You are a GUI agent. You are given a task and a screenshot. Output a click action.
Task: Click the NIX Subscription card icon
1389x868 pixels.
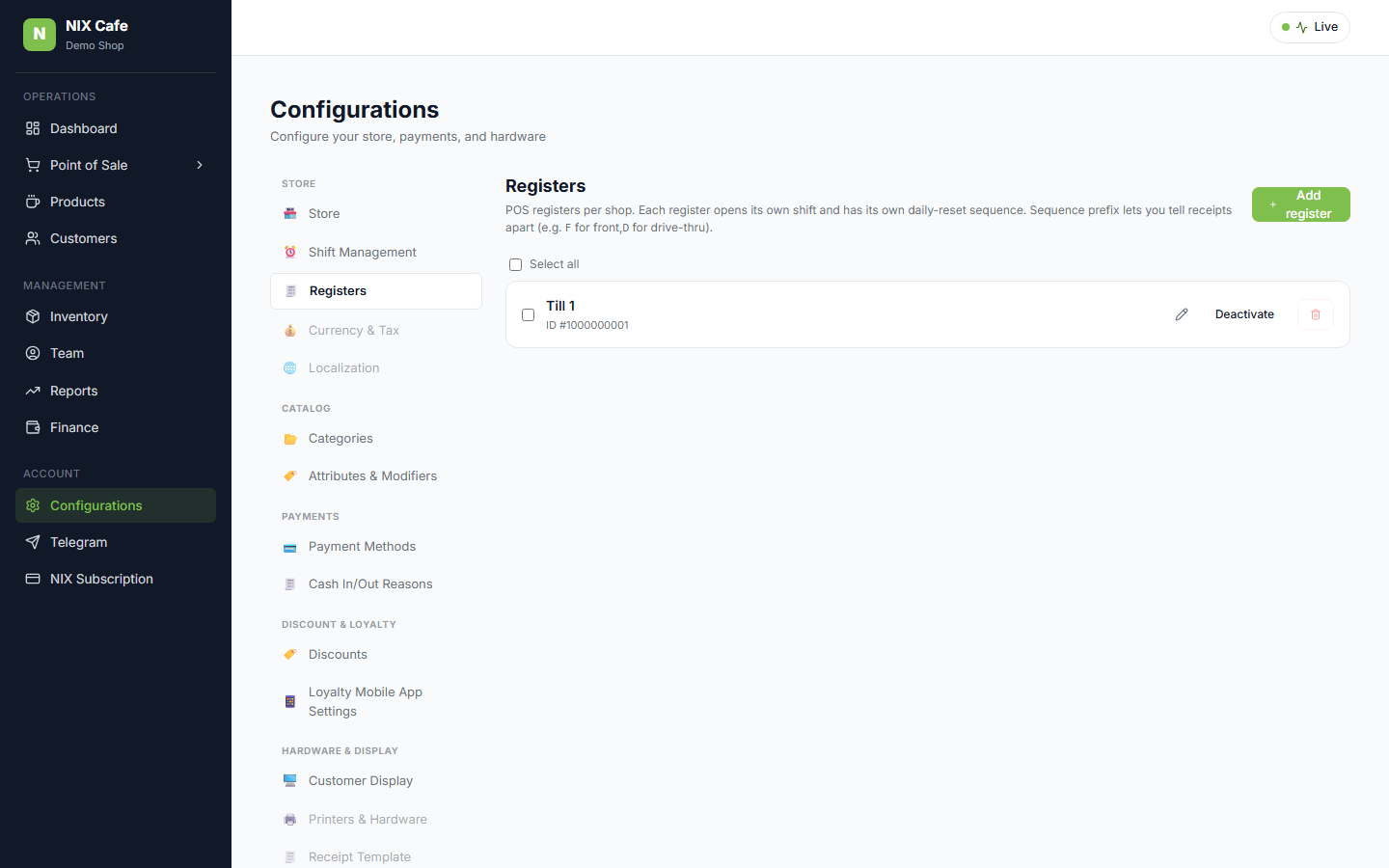(x=33, y=579)
